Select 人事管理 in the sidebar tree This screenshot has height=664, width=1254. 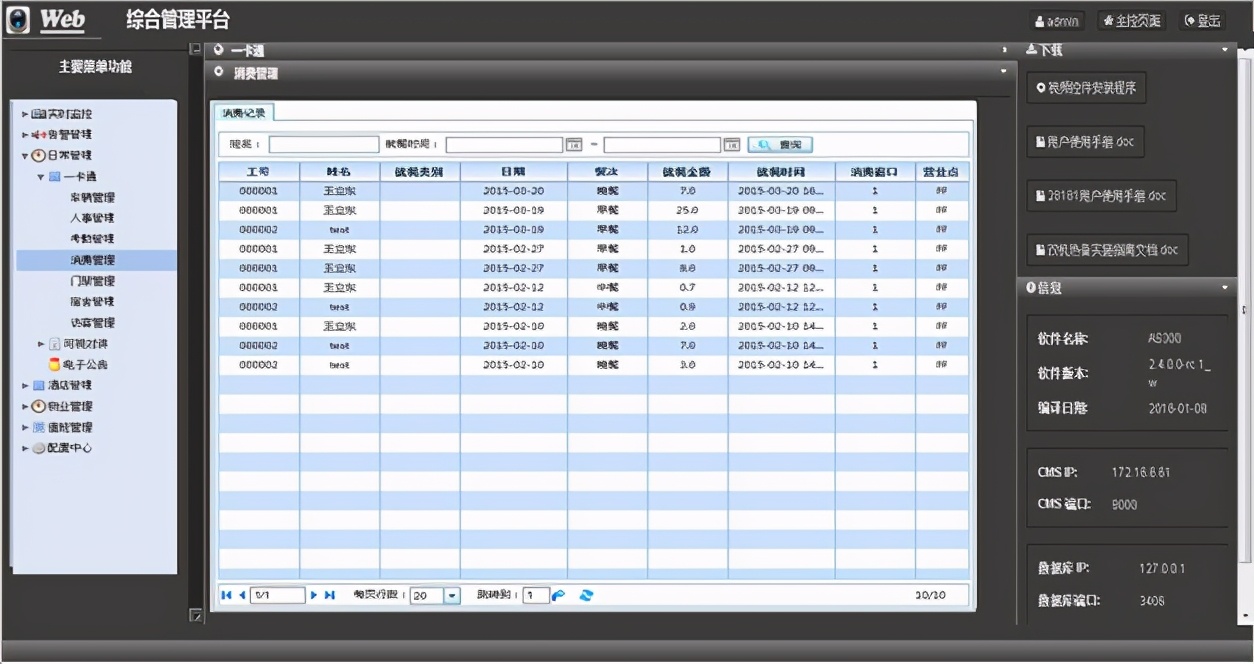pyautogui.click(x=92, y=218)
